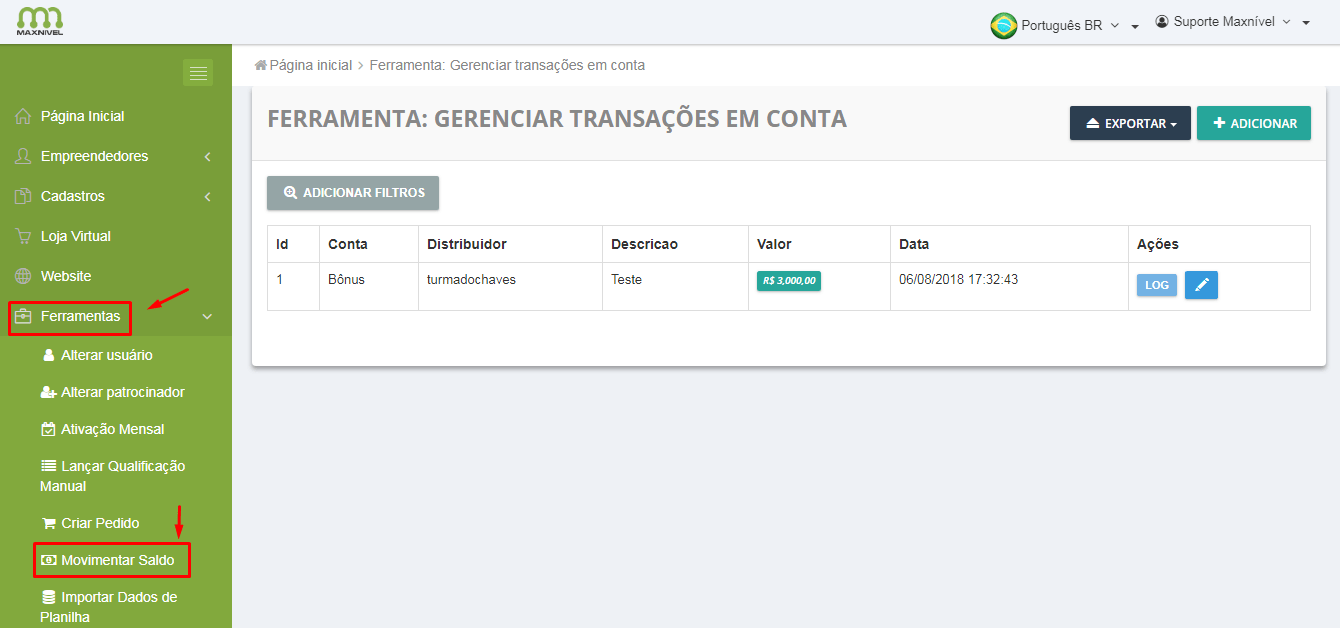Toggle the sidebar hamburger menu
Image resolution: width=1340 pixels, height=628 pixels.
198,73
